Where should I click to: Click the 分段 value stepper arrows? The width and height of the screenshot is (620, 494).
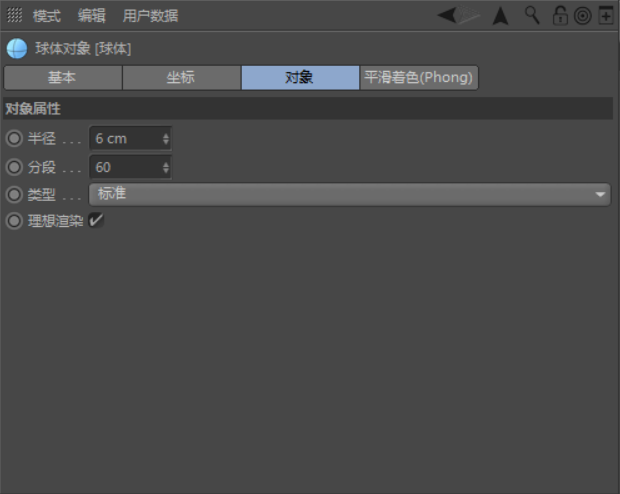pos(166,167)
